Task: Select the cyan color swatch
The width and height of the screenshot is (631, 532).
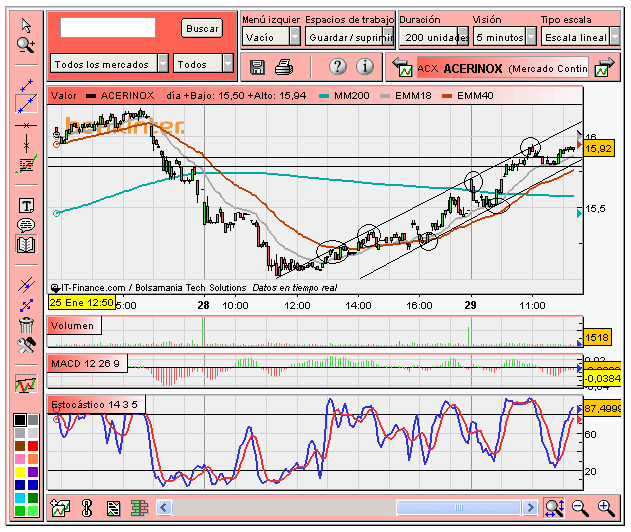Action: (x=20, y=498)
